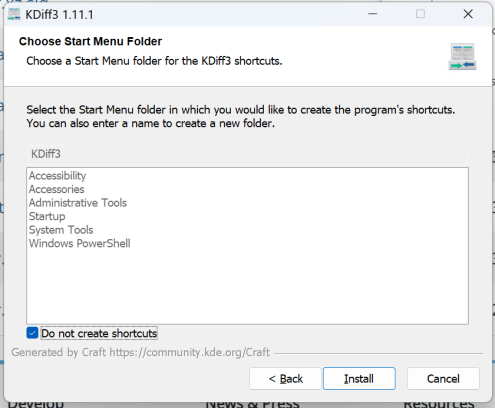The width and height of the screenshot is (495, 408).
Task: Click News & Press behind the dialog
Action: [x=252, y=403]
